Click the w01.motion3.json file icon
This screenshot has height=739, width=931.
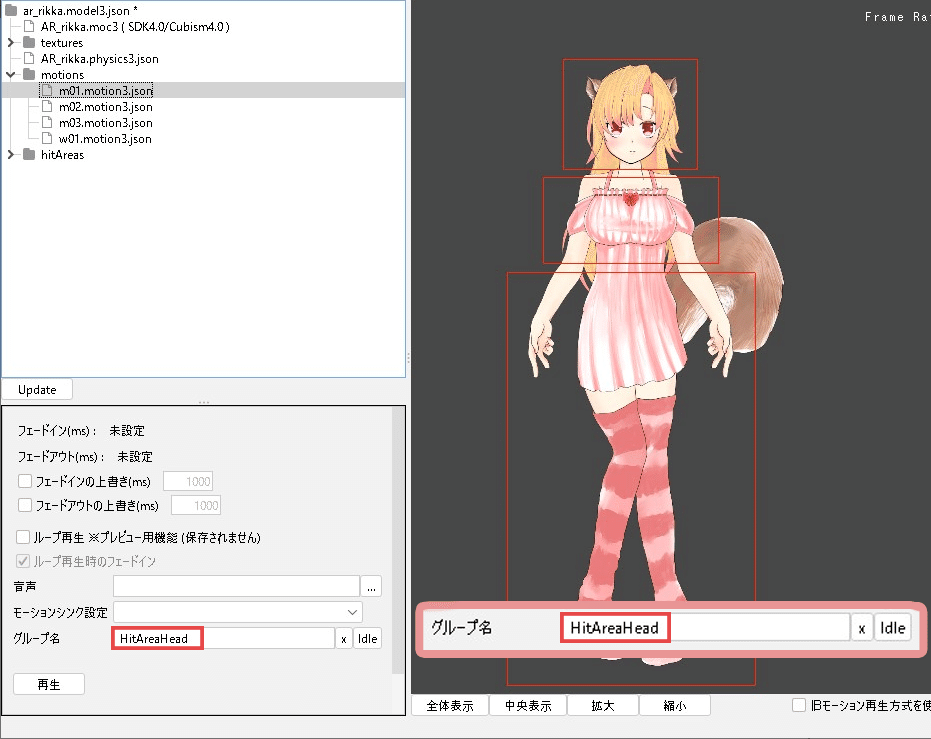coord(47,138)
